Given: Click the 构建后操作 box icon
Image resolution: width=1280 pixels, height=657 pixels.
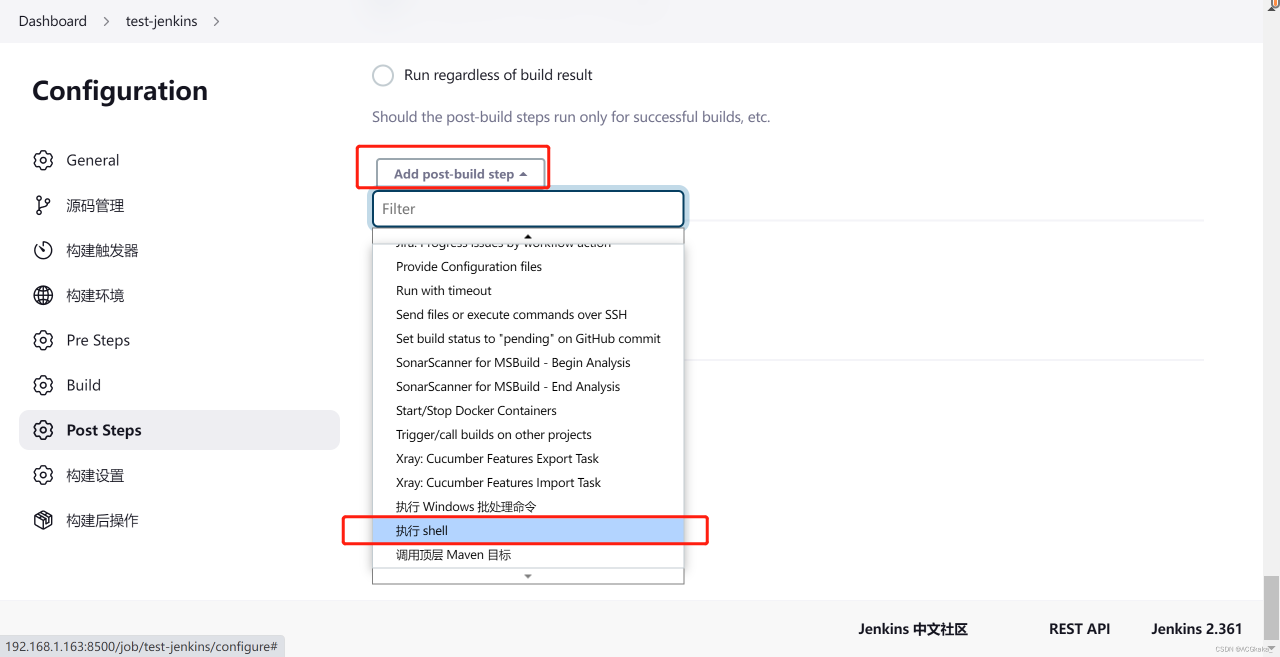Looking at the screenshot, I should coord(43,521).
